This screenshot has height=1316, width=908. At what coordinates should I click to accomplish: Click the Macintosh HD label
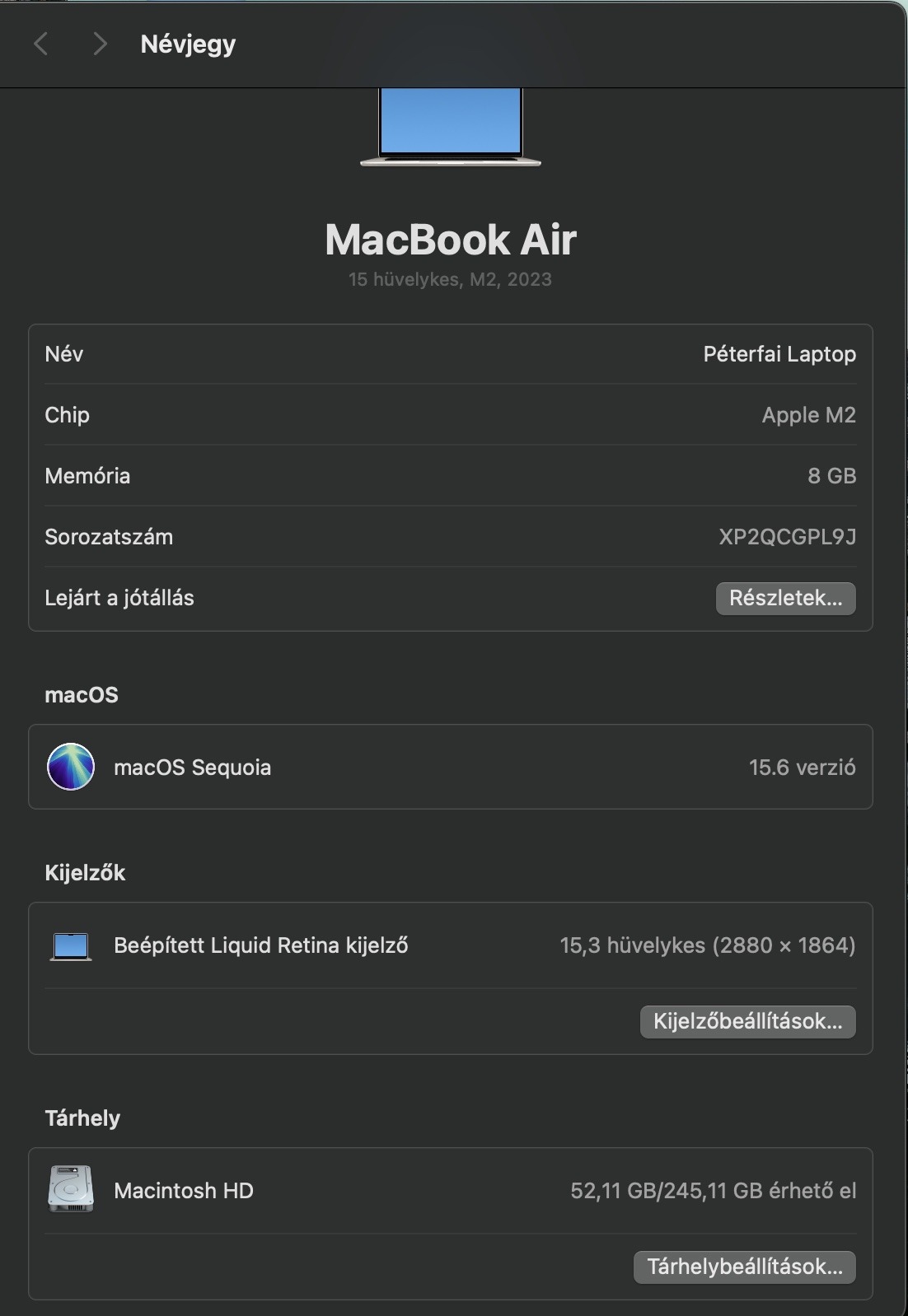pos(184,1191)
